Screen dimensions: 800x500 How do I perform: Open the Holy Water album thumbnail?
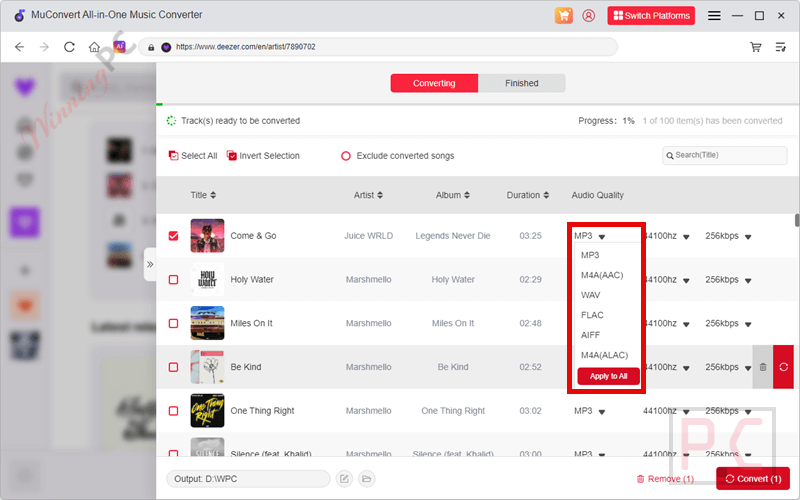coord(207,280)
